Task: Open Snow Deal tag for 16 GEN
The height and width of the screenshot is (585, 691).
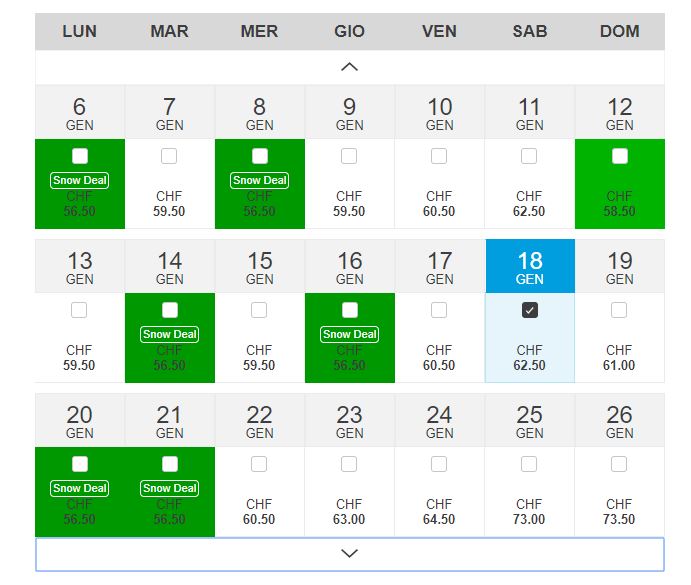Action: [x=350, y=334]
